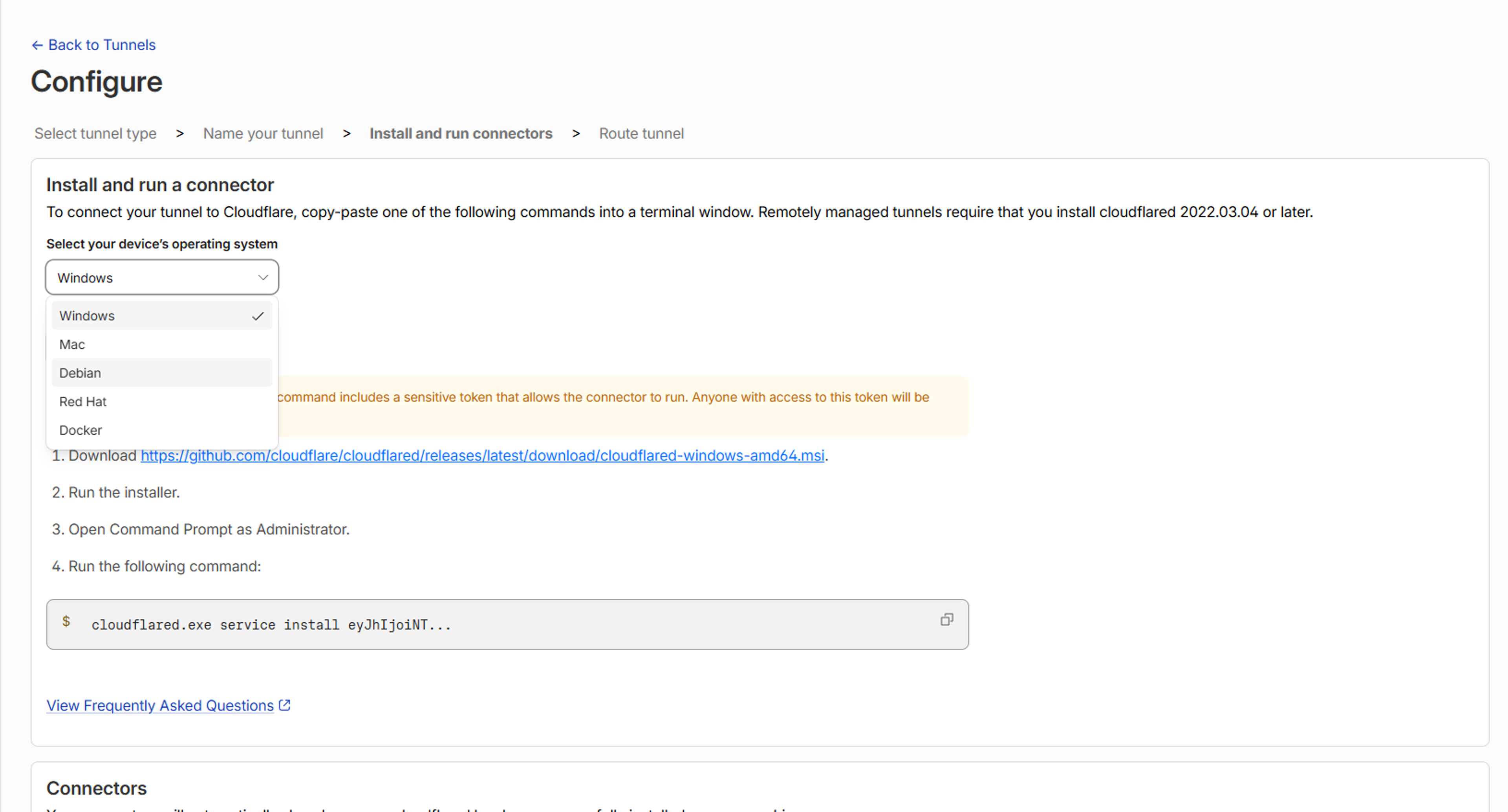Click 'Open Command Prompt as Administrator.' text

tap(209, 529)
